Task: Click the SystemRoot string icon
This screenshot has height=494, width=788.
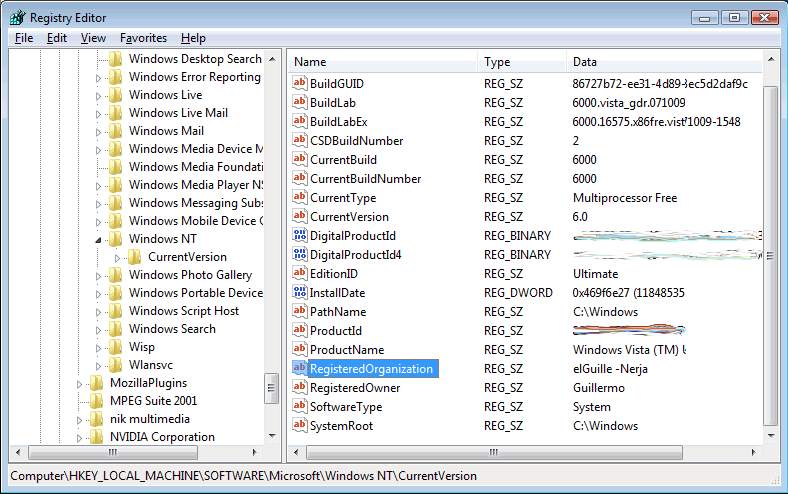Action: [300, 425]
